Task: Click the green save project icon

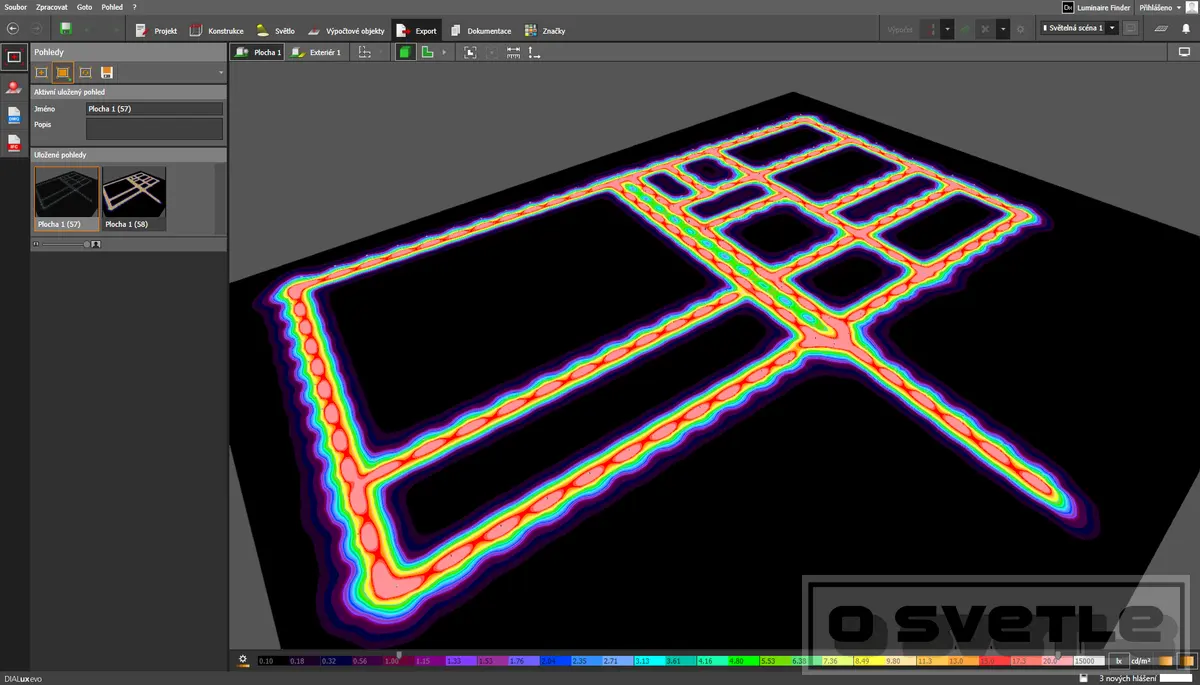Action: (x=66, y=29)
